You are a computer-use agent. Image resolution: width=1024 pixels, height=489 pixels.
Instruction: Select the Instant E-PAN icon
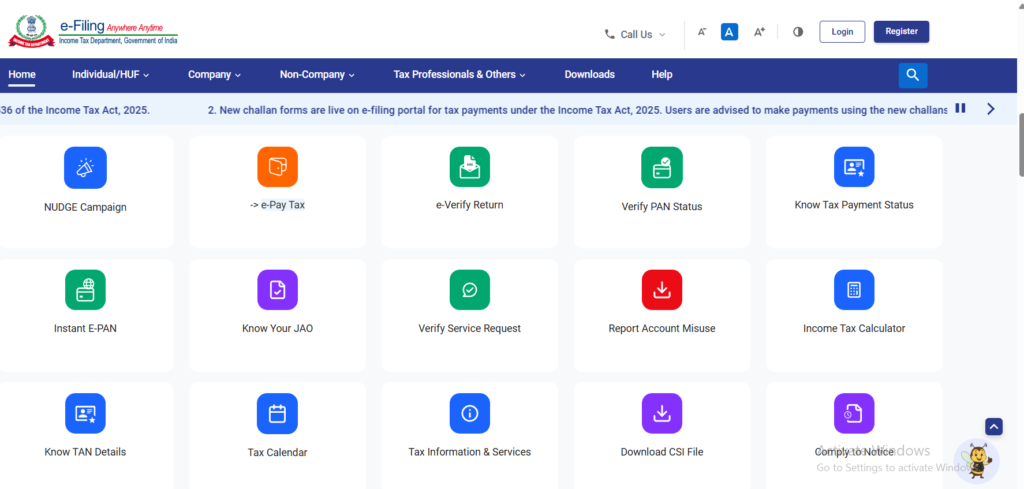click(x=85, y=290)
